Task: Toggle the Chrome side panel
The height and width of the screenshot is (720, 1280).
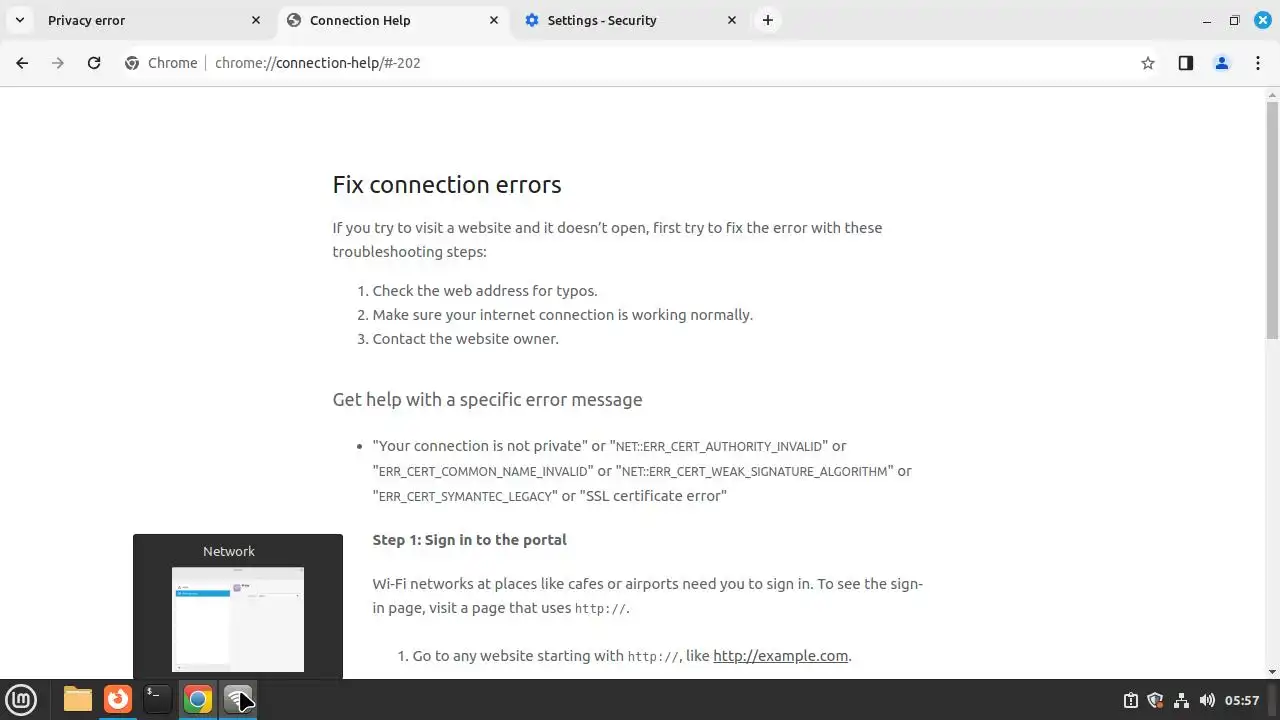Action: click(1185, 63)
